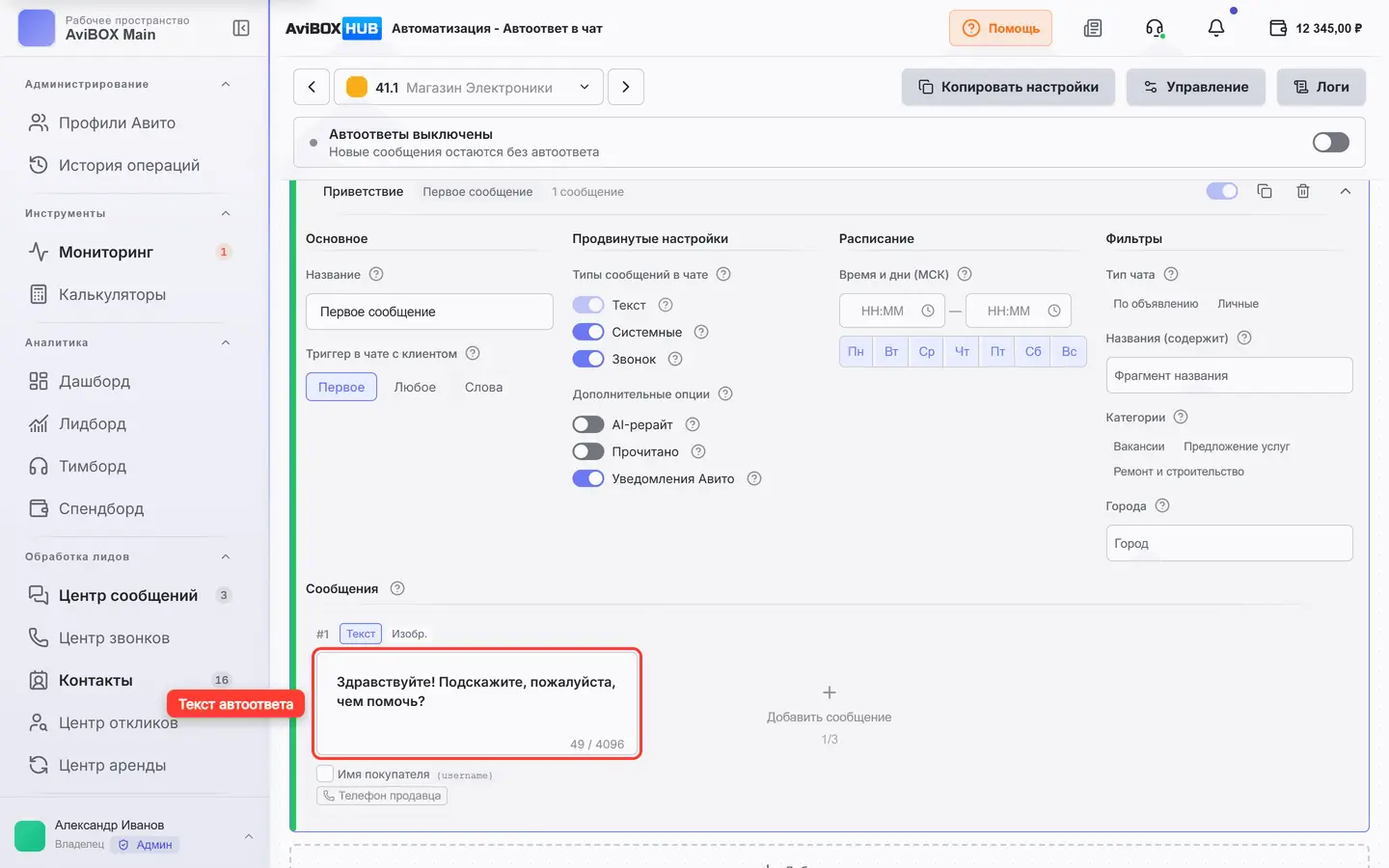The image size is (1389, 868).
Task: Click the Помощь button
Action: coord(1000,28)
